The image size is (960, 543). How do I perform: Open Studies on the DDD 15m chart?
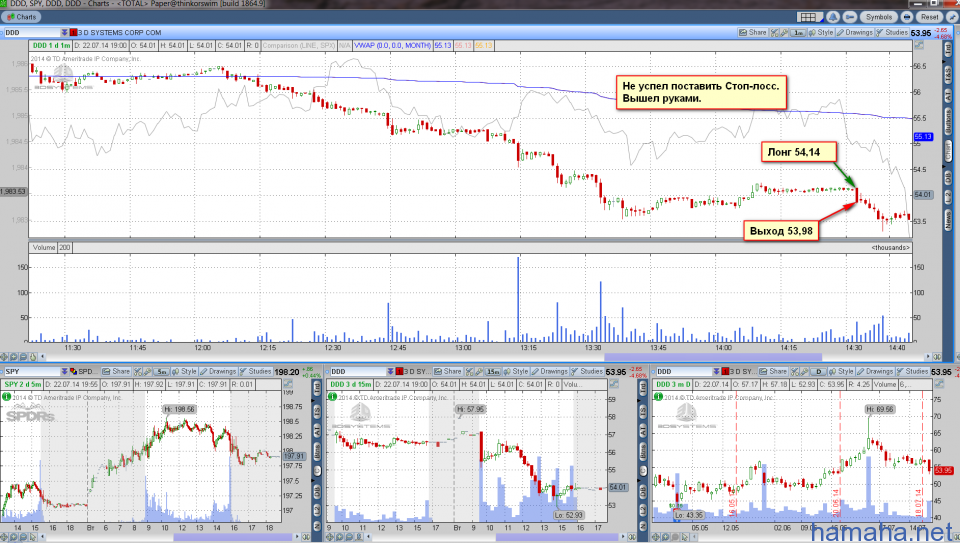587,371
